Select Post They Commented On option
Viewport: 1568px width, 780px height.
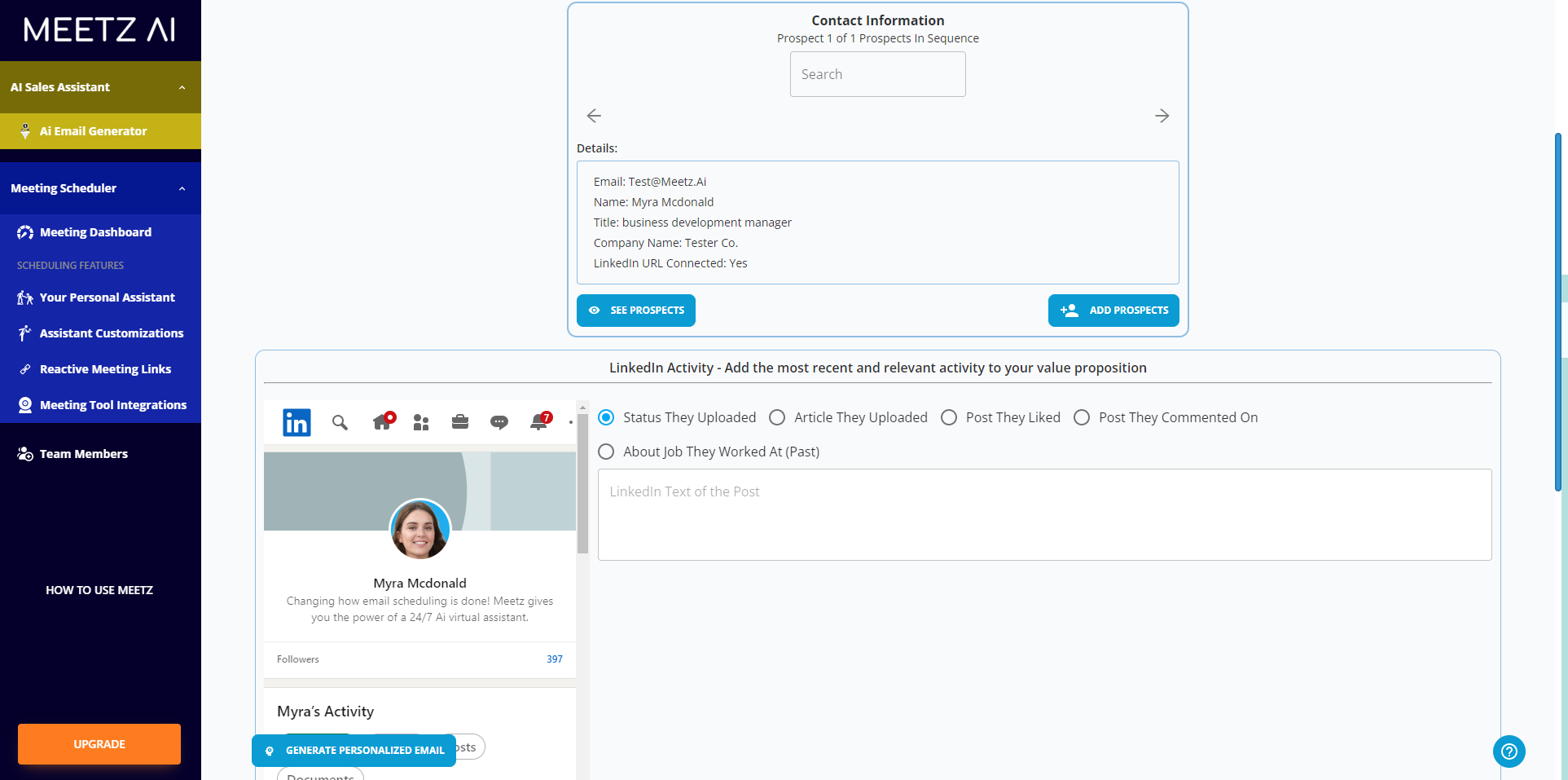(x=1082, y=417)
